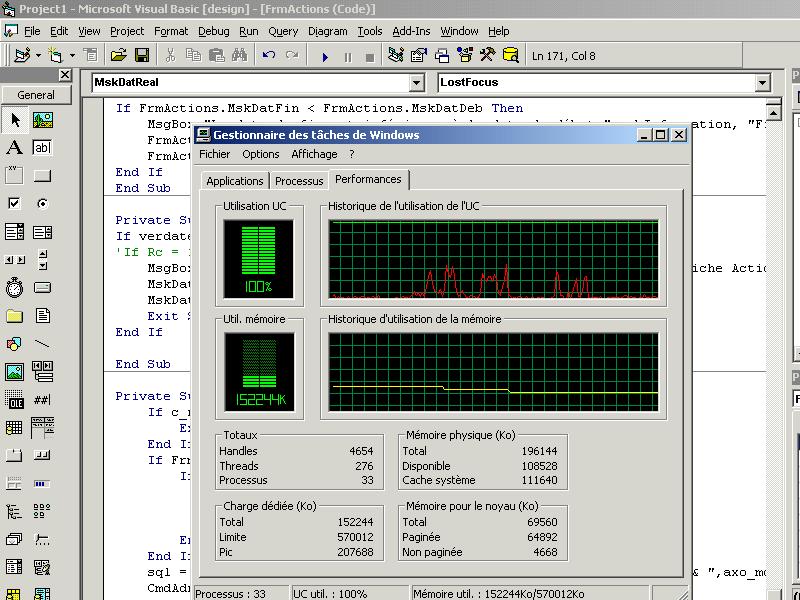800x600 pixels.
Task: Switch to the Processus tab
Action: (299, 181)
